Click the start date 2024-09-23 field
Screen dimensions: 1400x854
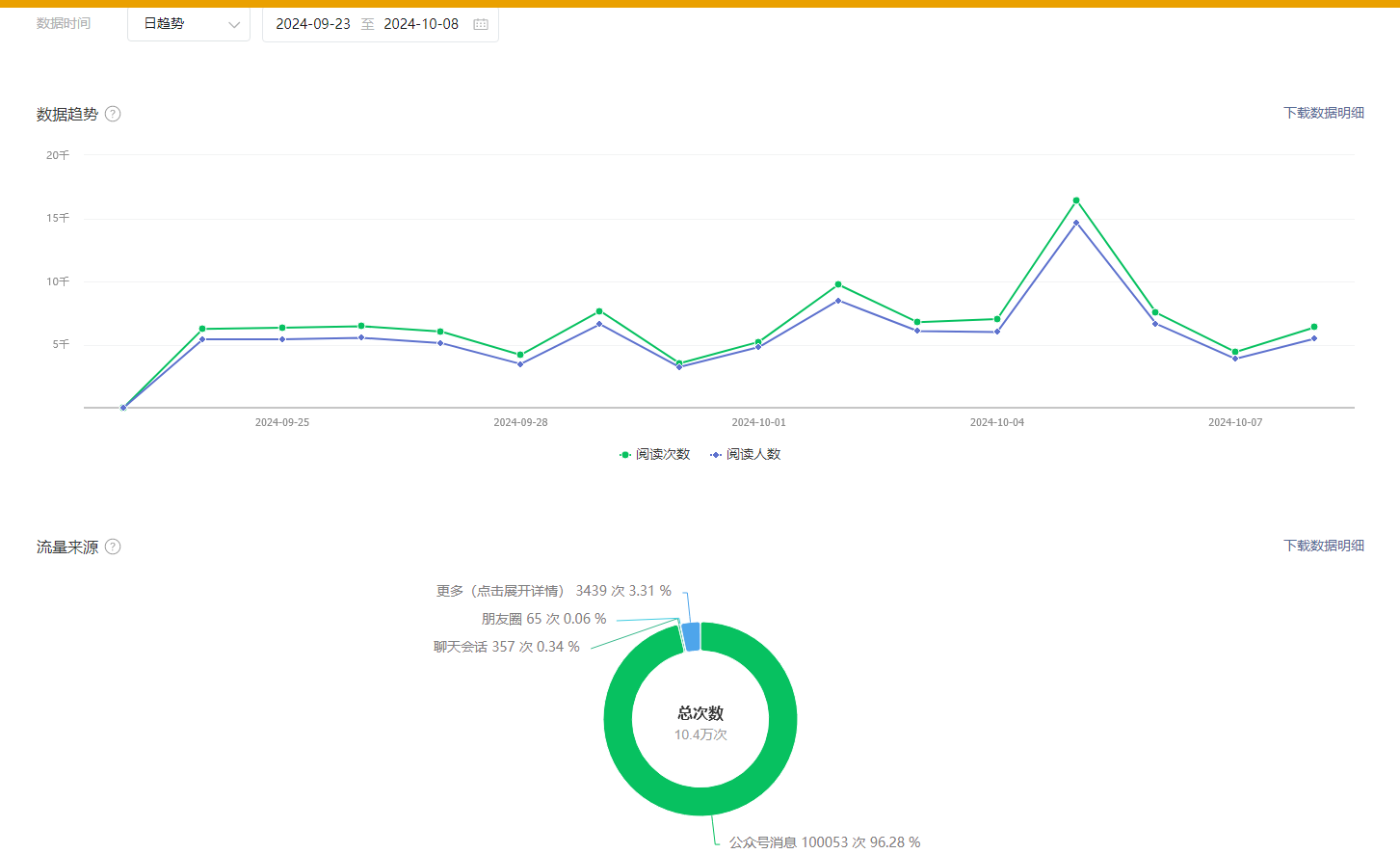[x=313, y=24]
